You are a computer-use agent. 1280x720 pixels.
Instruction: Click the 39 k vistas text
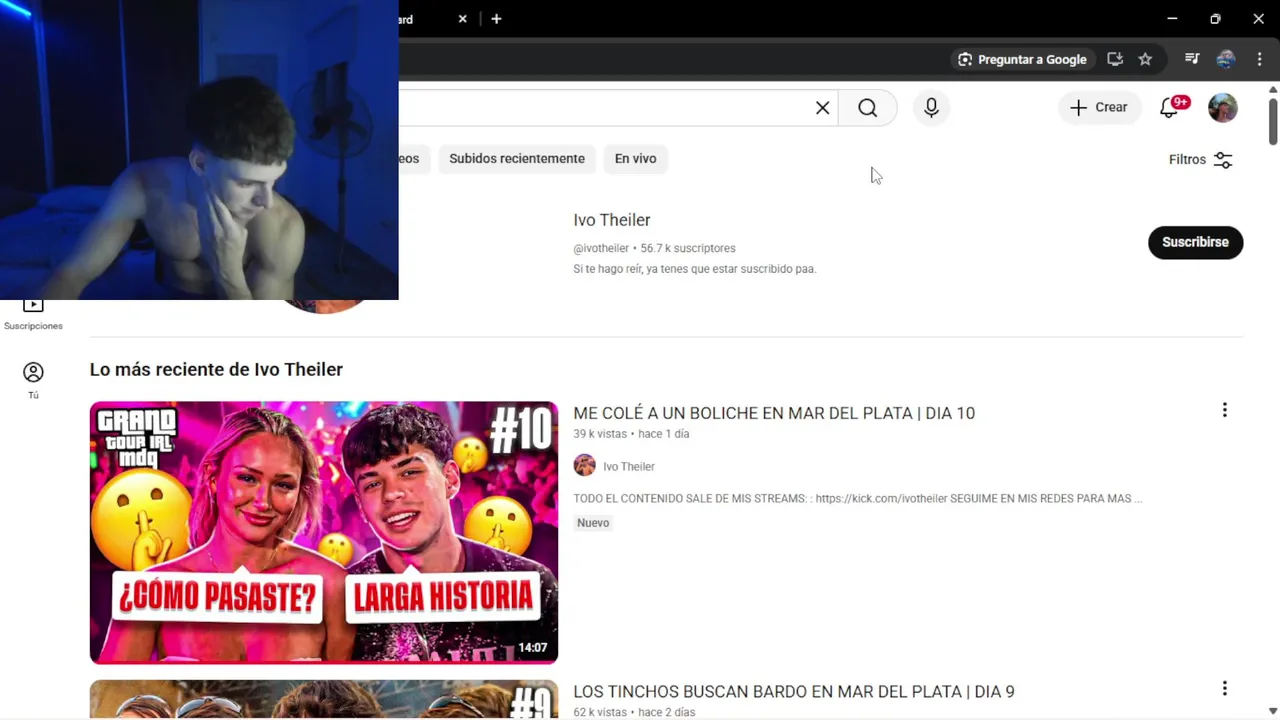[600, 434]
